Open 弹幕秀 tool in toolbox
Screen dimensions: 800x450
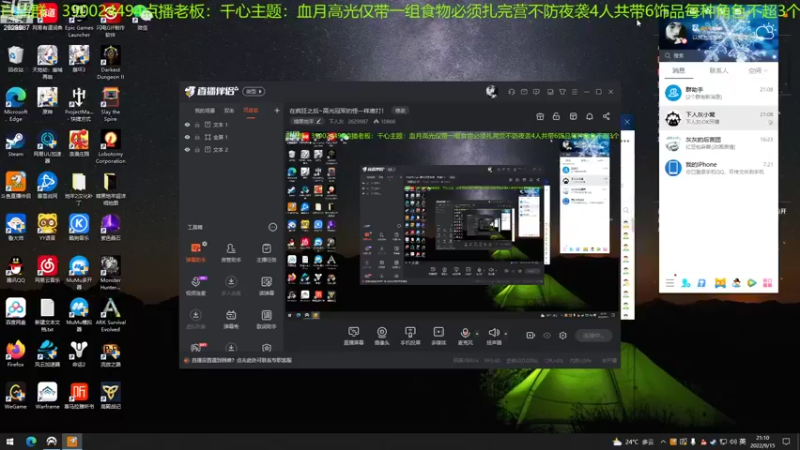231,319
